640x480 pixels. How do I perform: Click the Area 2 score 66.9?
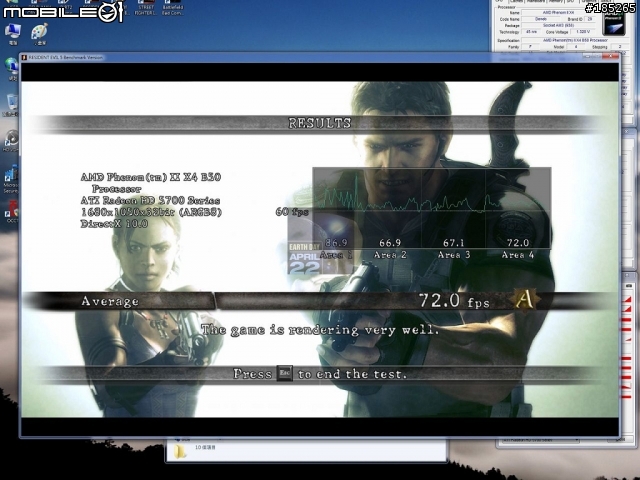pos(390,243)
